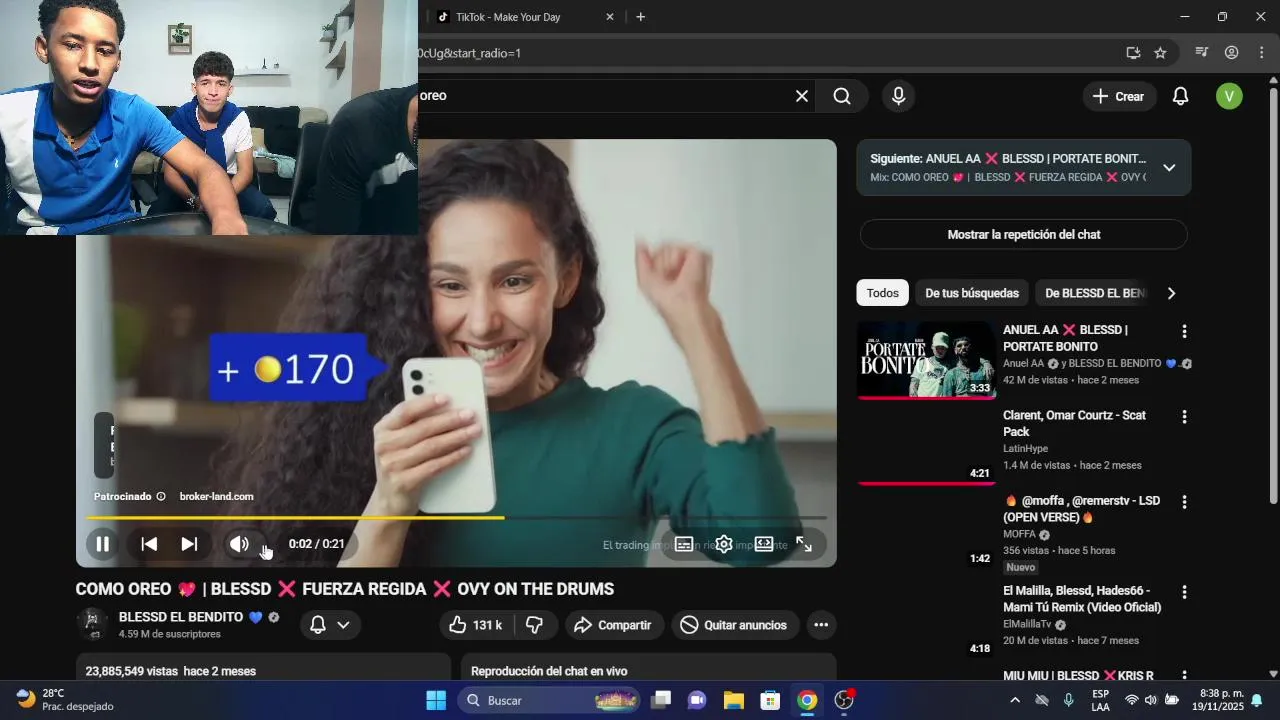Viewport: 1280px width, 720px height.
Task: Expand the 23,885,549 vistas description box
Action: 264,668
